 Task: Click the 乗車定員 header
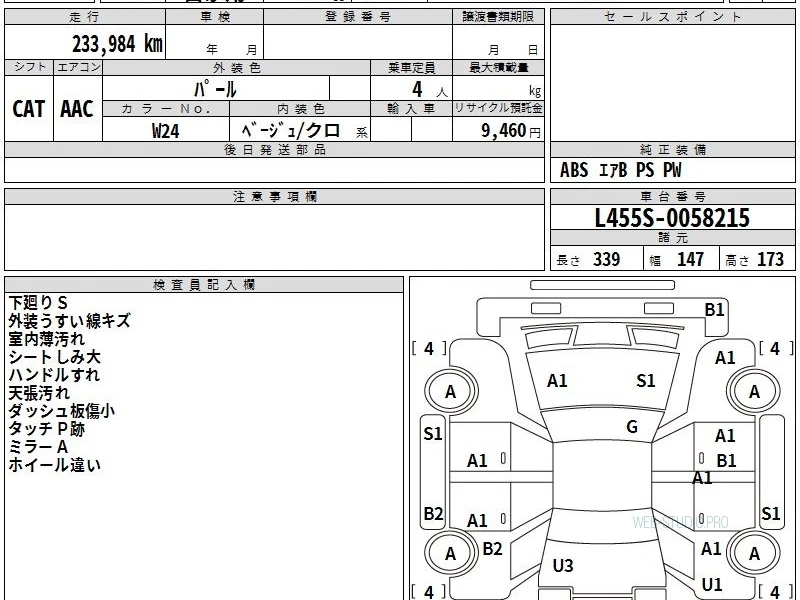(x=411, y=68)
